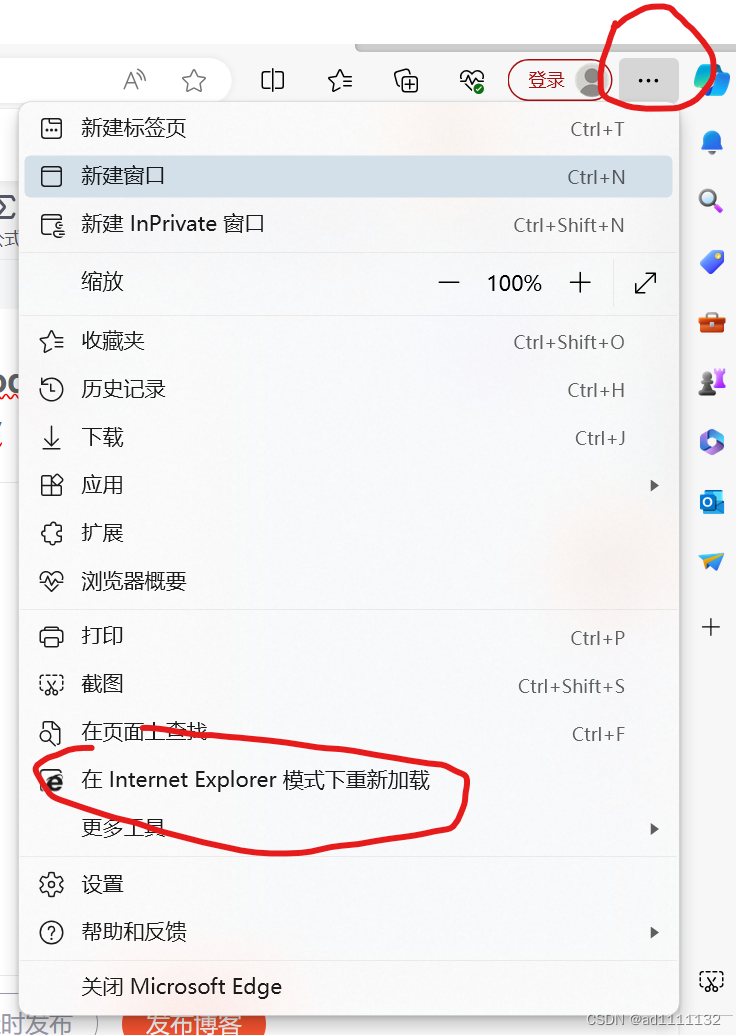This screenshot has height=1035, width=736.
Task: Open 设置 from the menu
Action: coord(349,885)
